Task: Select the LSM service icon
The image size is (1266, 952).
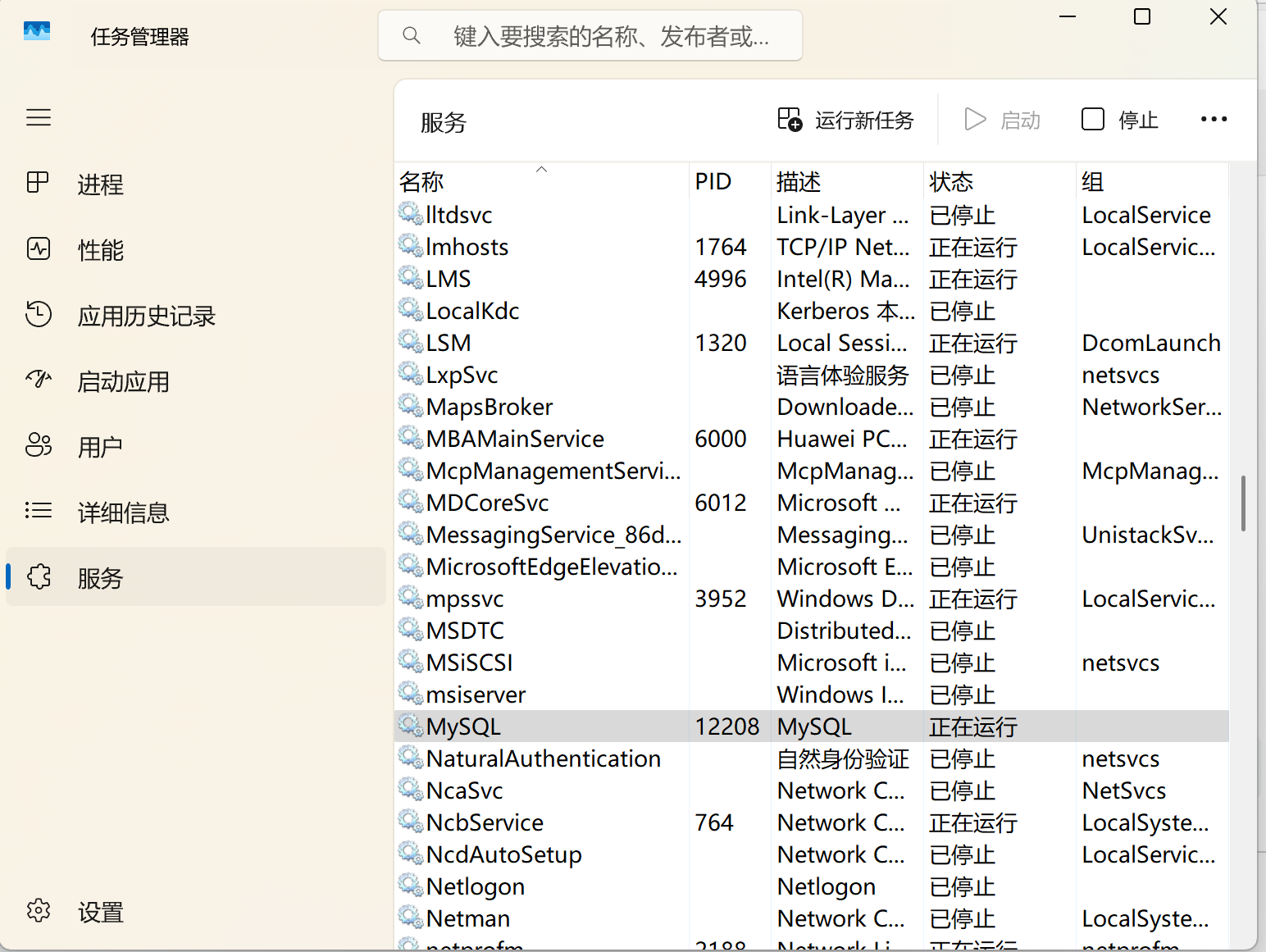Action: tap(411, 341)
